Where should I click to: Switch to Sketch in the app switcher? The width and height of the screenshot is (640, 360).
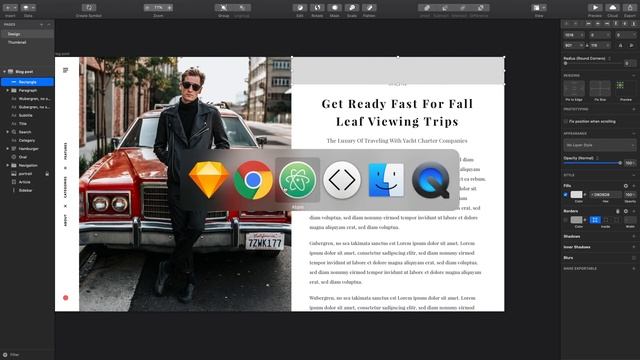click(x=209, y=180)
